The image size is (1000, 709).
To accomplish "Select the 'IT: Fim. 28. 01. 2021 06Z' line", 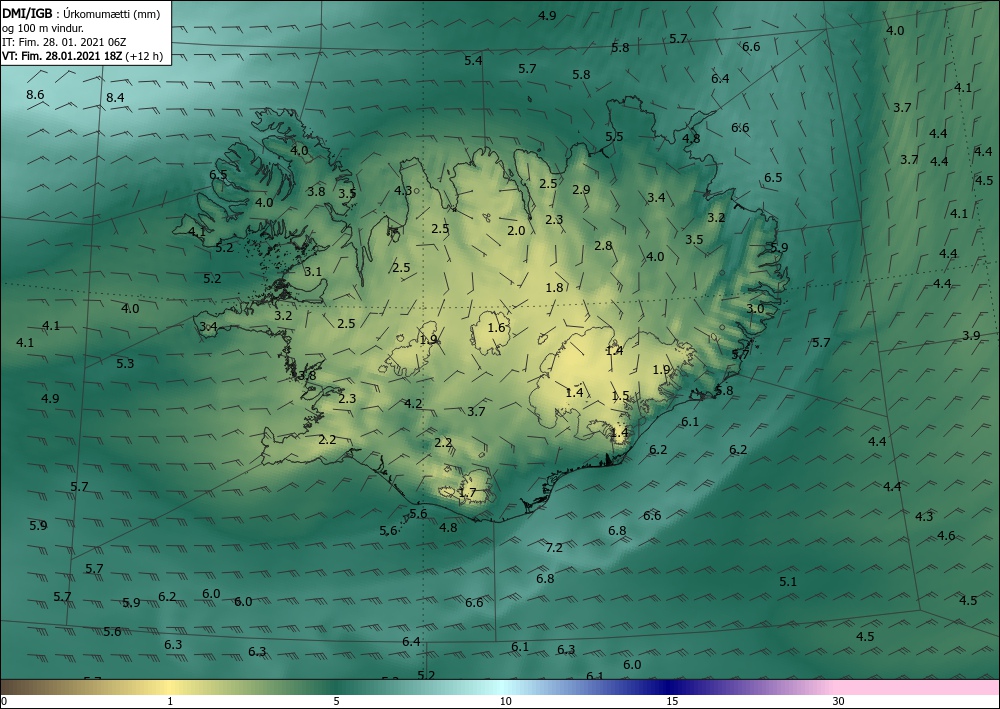I will click(x=64, y=42).
